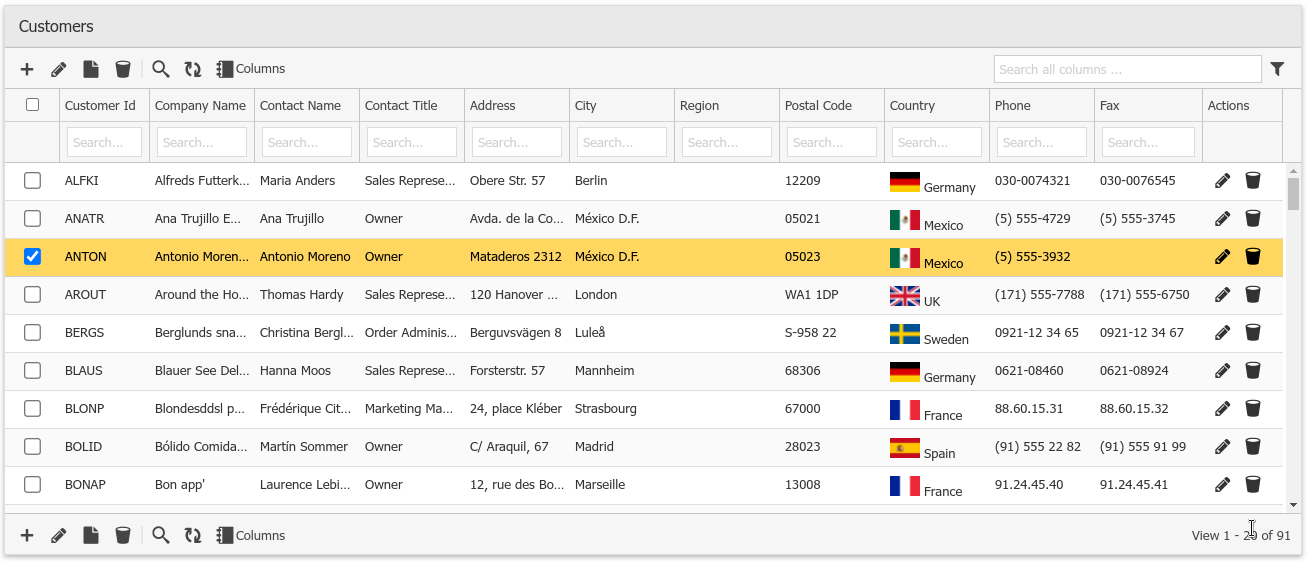1309x562 pixels.
Task: Toggle the select-all checkbox in header
Action: 32,105
